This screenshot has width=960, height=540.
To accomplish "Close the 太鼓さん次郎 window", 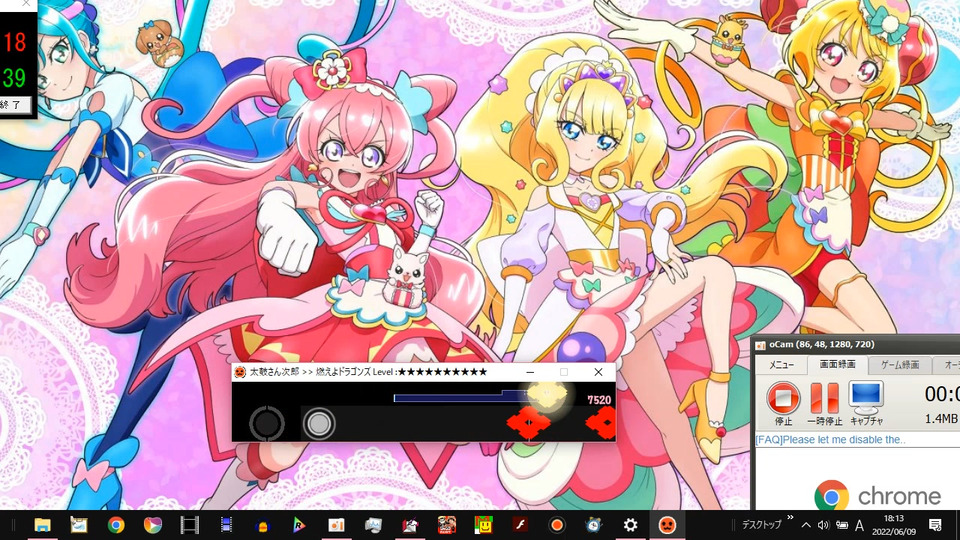I will pyautogui.click(x=598, y=372).
